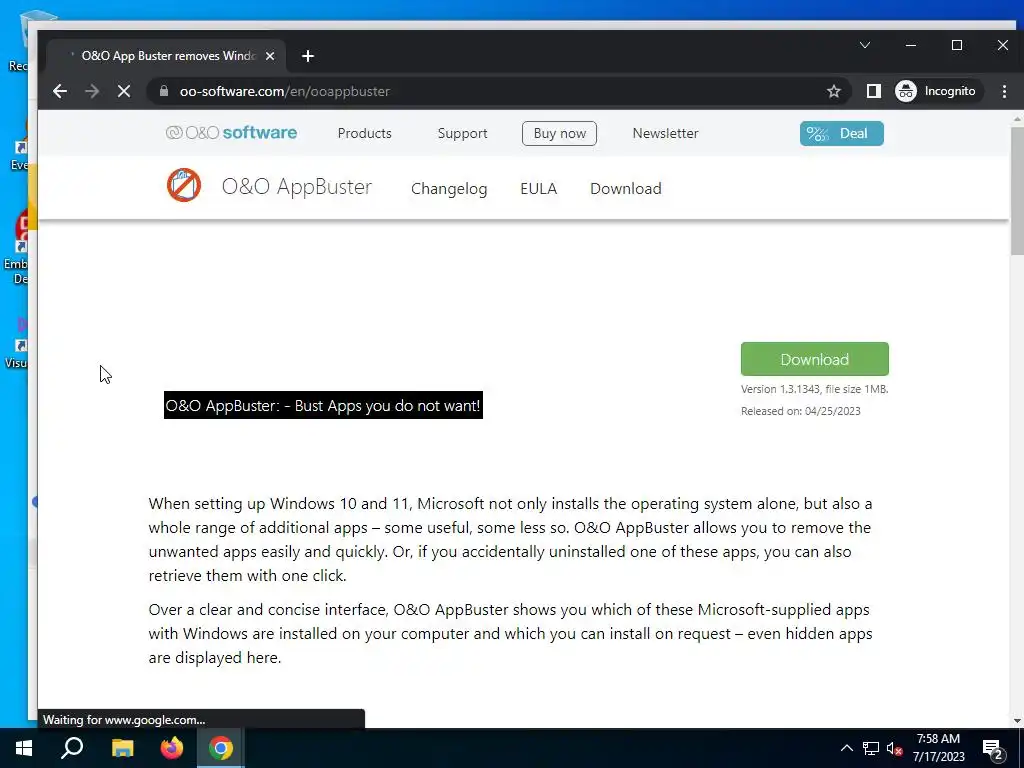Minimize the Chrome window

tap(911, 45)
